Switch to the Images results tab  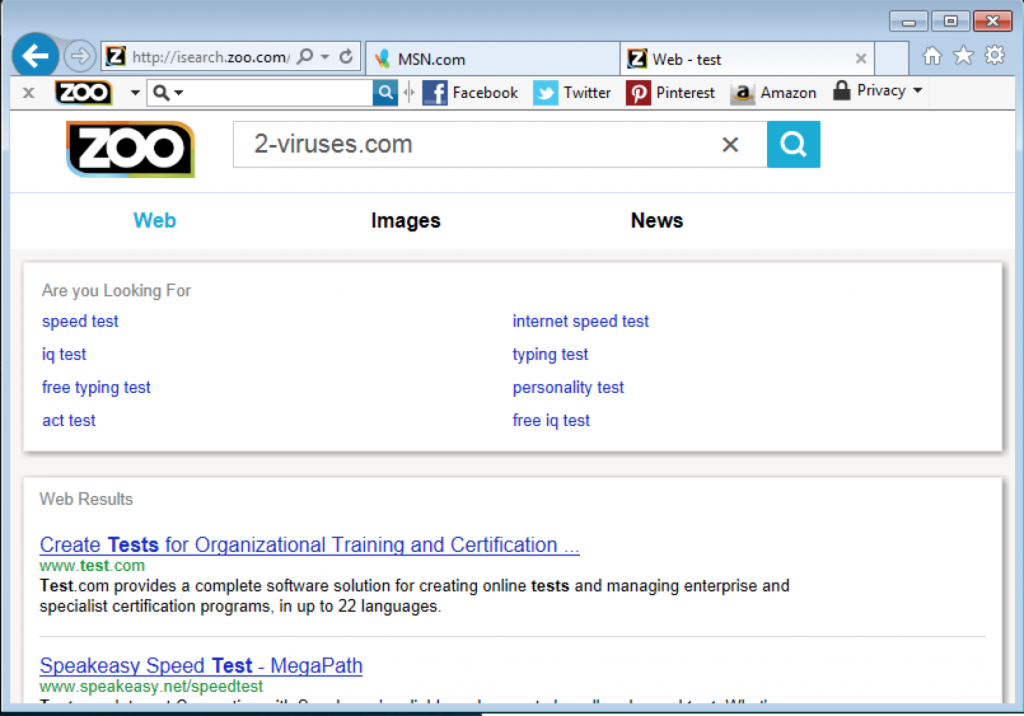(x=406, y=221)
